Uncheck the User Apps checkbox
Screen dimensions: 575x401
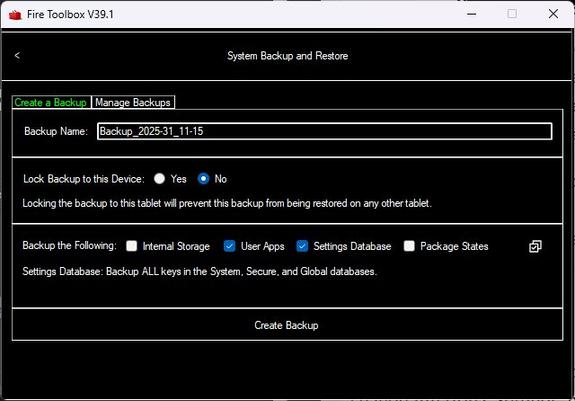pos(230,246)
